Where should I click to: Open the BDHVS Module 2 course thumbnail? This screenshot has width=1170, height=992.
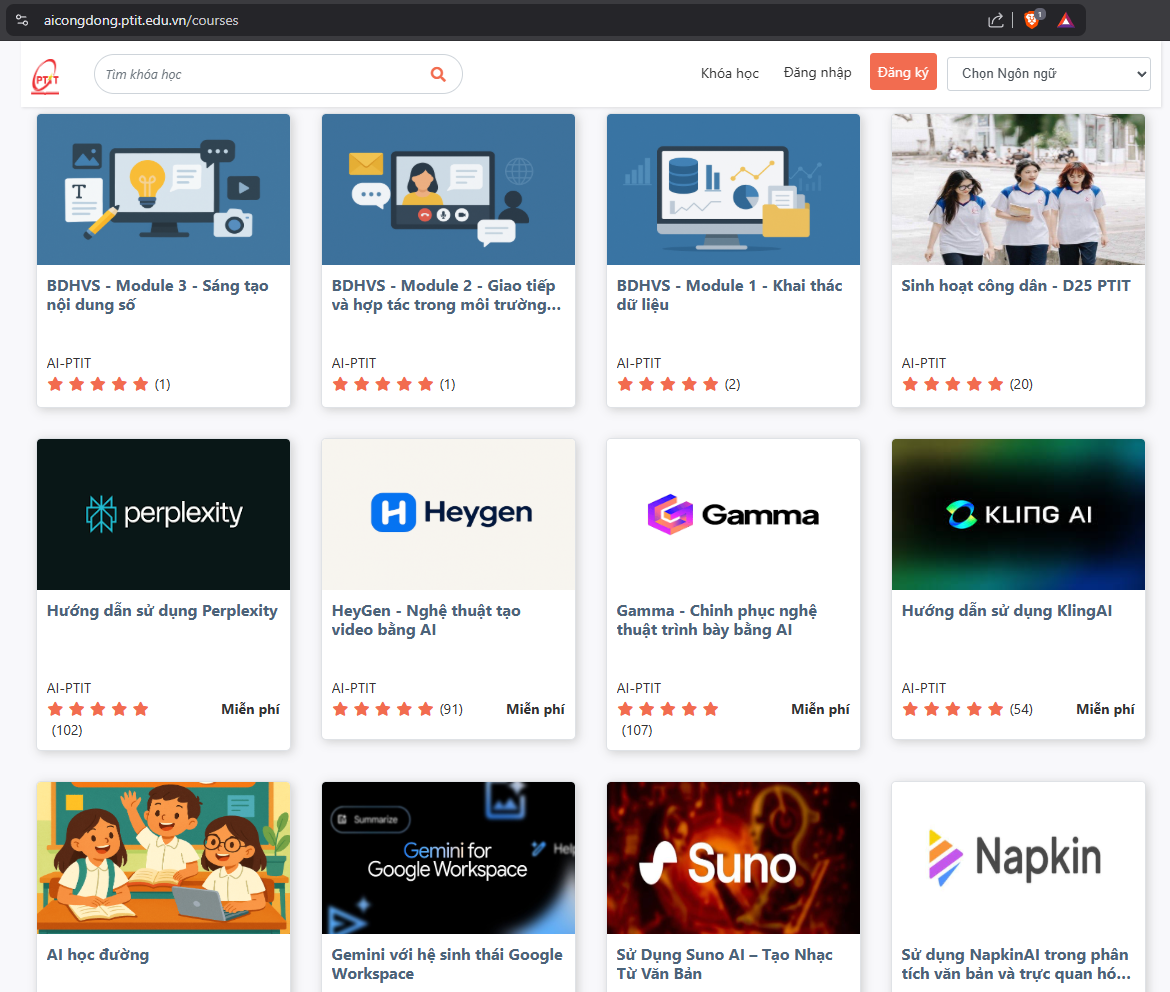tap(448, 190)
